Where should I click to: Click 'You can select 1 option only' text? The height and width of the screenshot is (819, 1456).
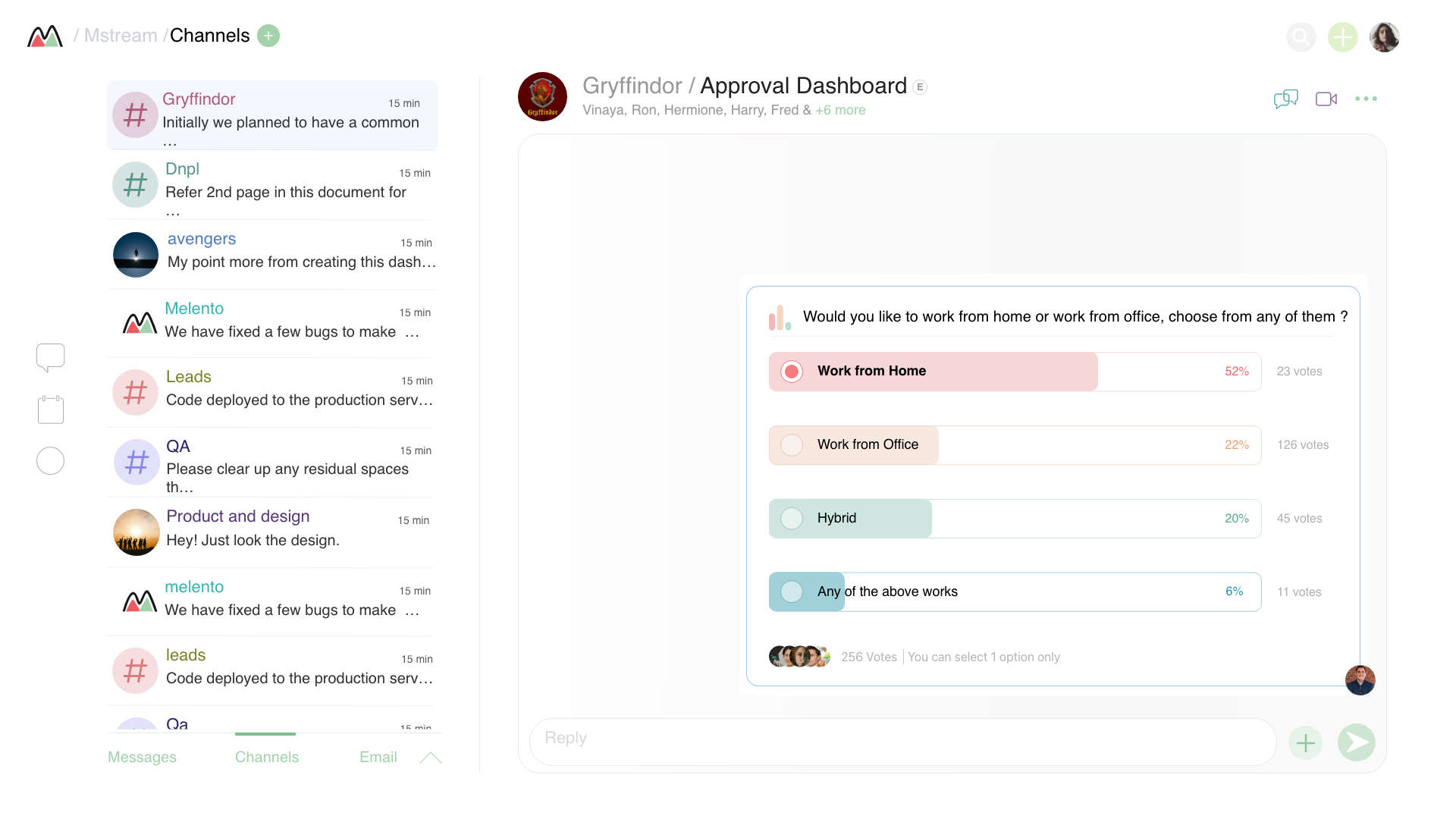[984, 657]
